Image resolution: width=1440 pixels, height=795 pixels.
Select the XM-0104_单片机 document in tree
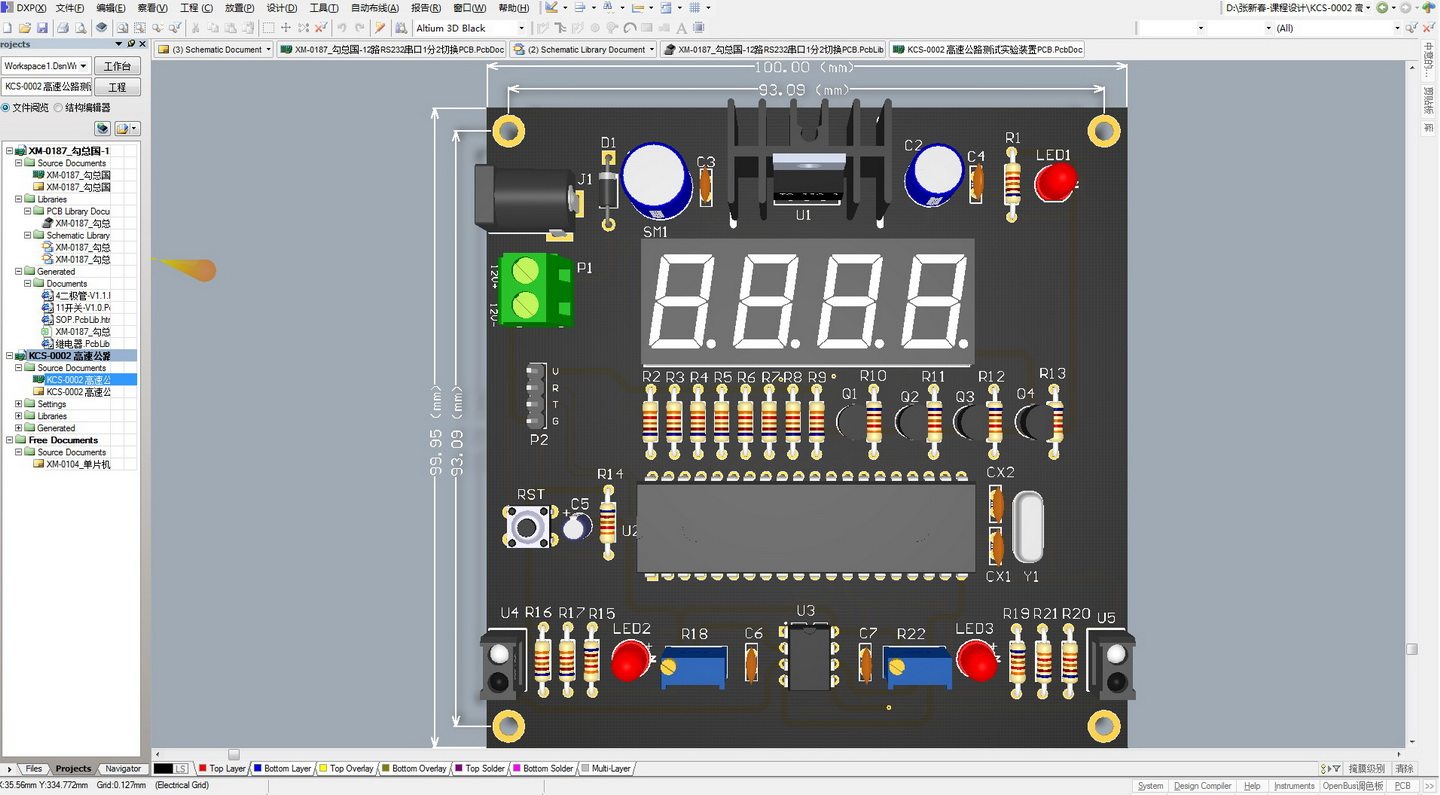[x=72, y=464]
